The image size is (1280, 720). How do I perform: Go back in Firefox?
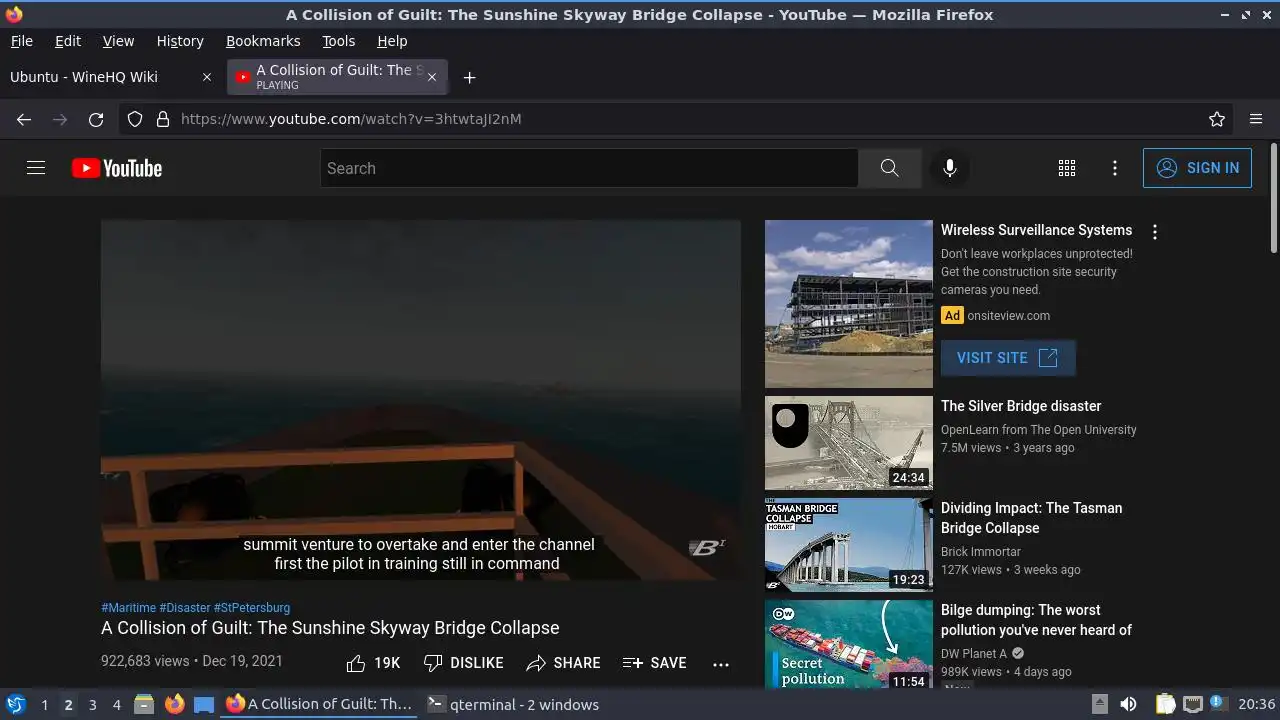(24, 119)
